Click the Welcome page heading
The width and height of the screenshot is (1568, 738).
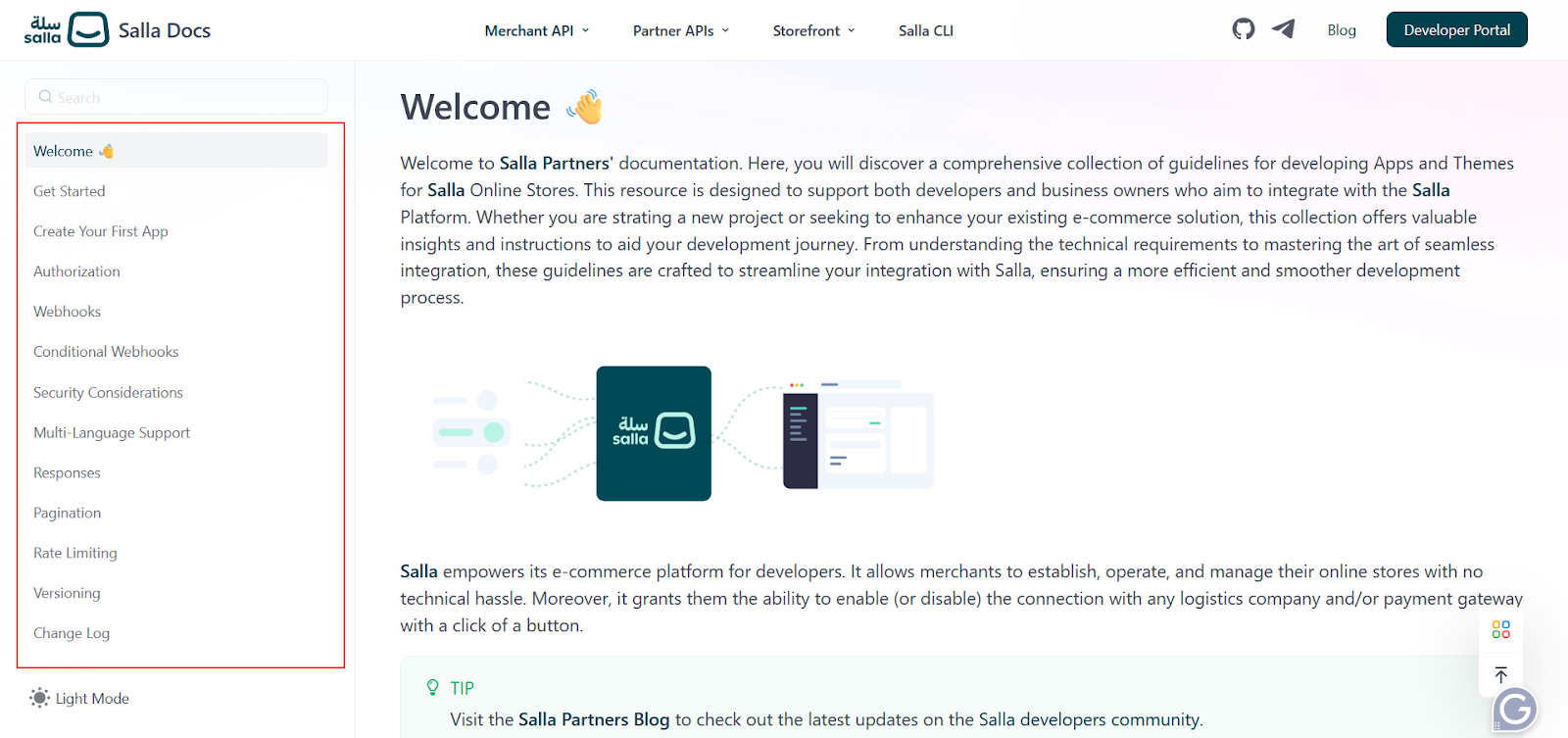click(x=501, y=107)
